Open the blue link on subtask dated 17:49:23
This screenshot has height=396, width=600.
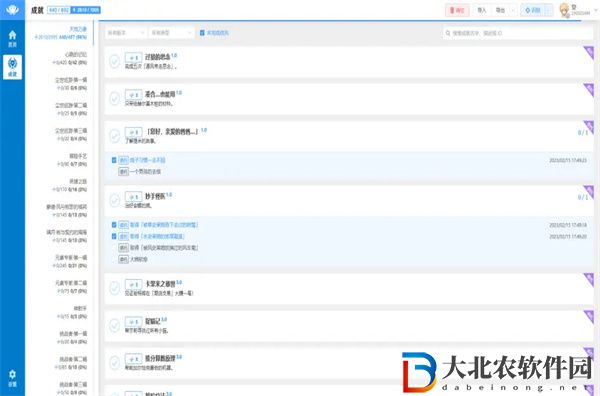coord(147,160)
